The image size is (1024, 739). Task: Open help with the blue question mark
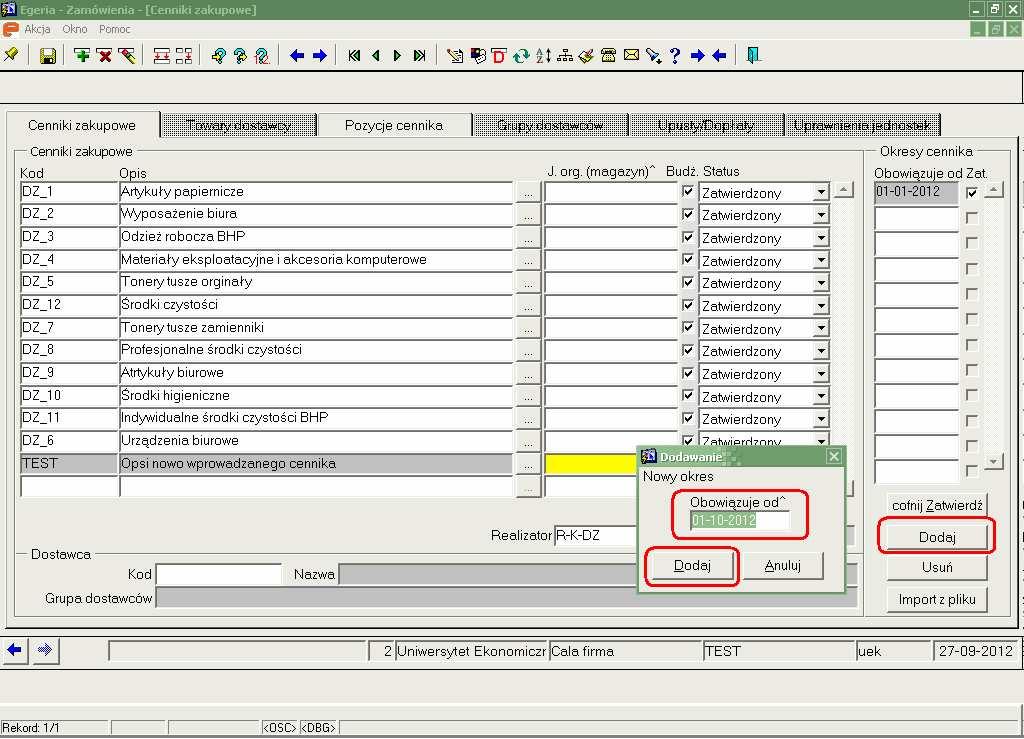(675, 56)
